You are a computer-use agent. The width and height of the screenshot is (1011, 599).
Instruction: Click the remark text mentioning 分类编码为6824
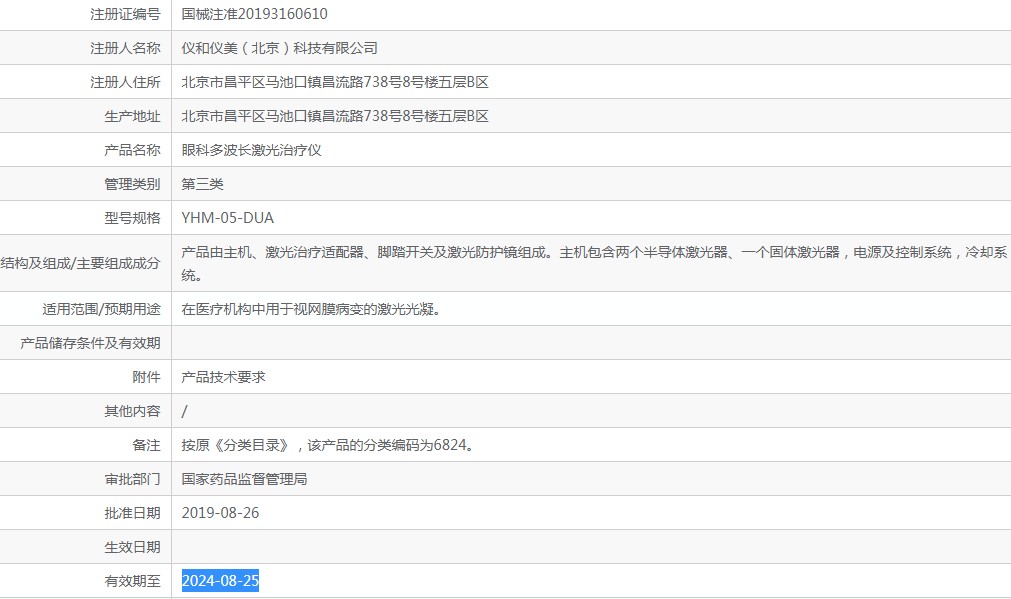point(329,446)
